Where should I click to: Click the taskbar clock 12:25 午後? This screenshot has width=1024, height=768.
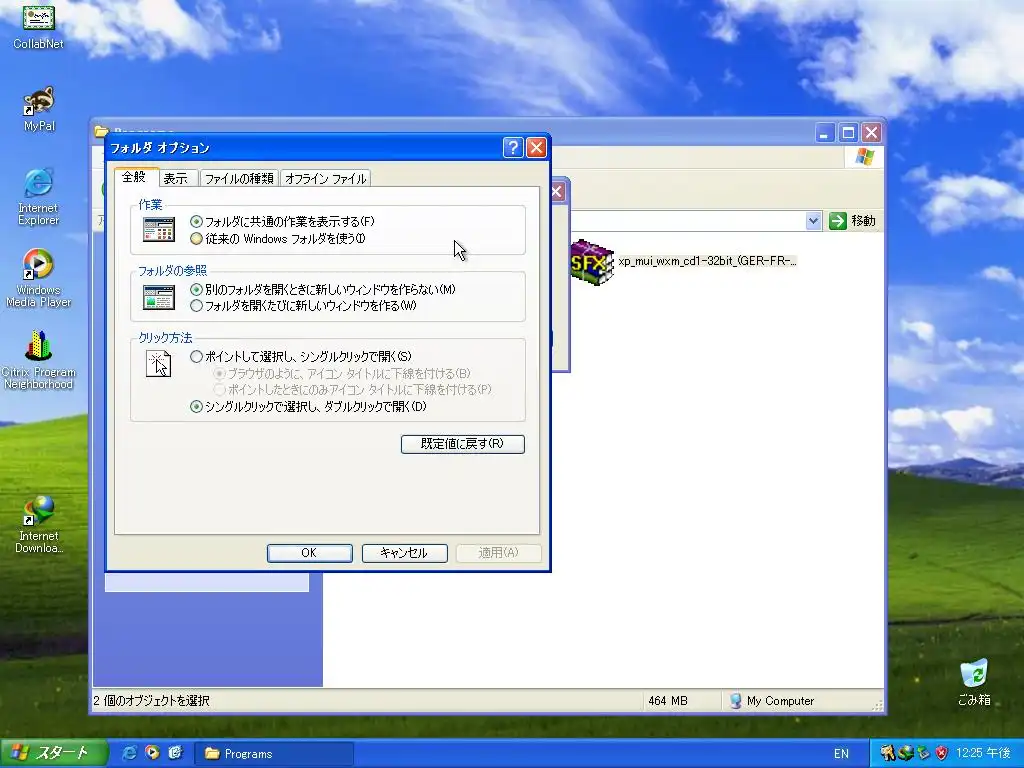click(x=984, y=753)
